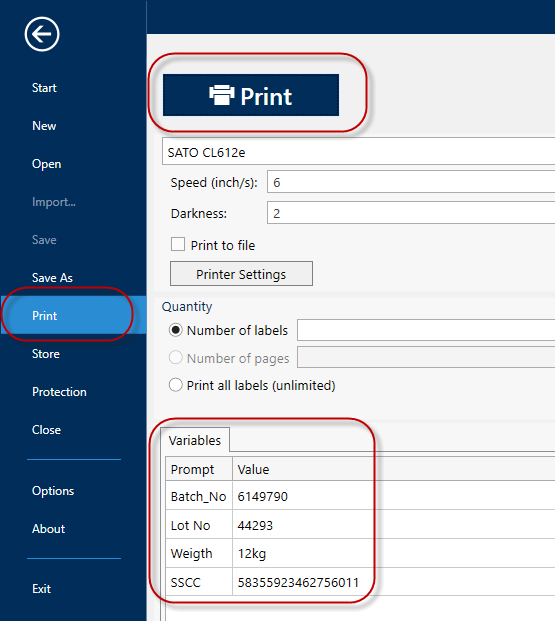Open Printer Settings
555x621 pixels.
(x=241, y=274)
